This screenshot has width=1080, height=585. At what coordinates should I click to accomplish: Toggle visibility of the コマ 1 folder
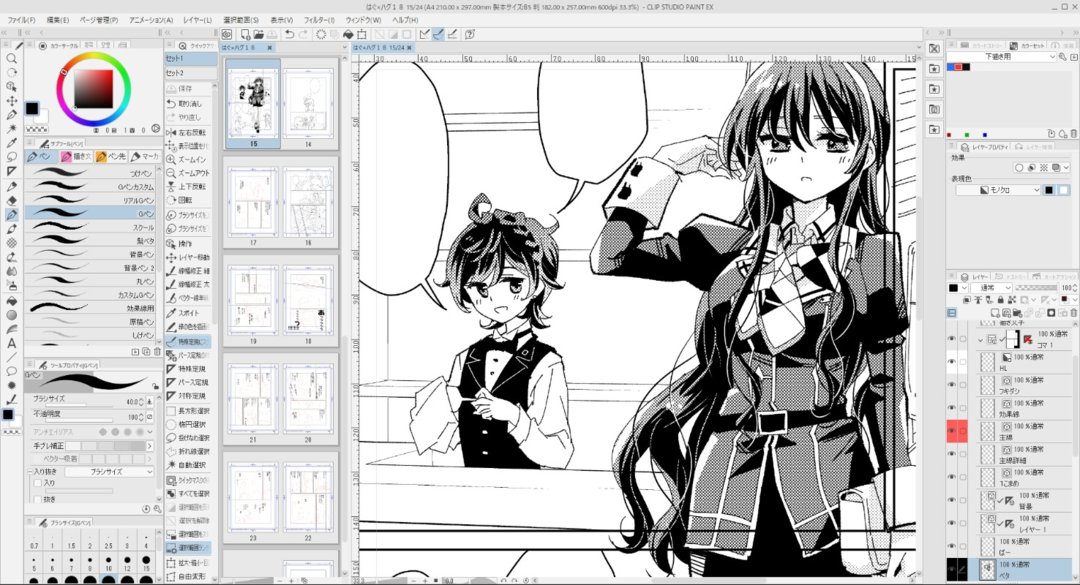952,339
